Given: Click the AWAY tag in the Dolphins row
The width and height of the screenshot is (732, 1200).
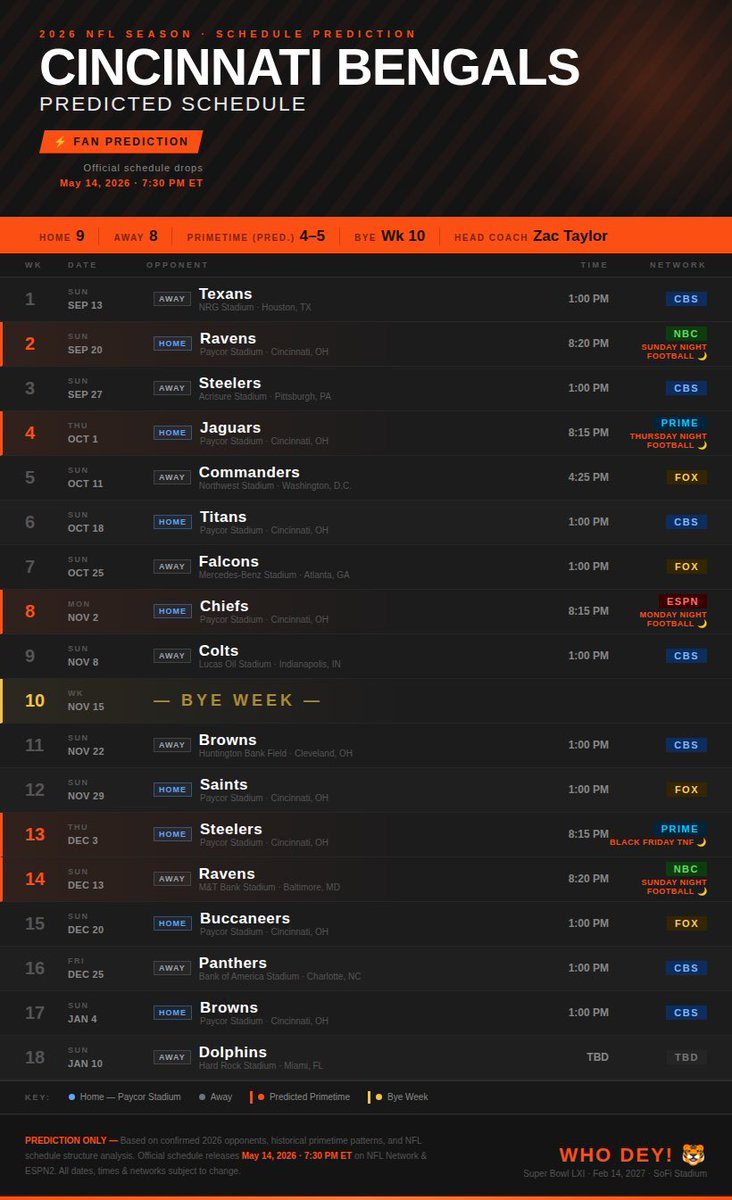Looking at the screenshot, I should click(172, 1057).
